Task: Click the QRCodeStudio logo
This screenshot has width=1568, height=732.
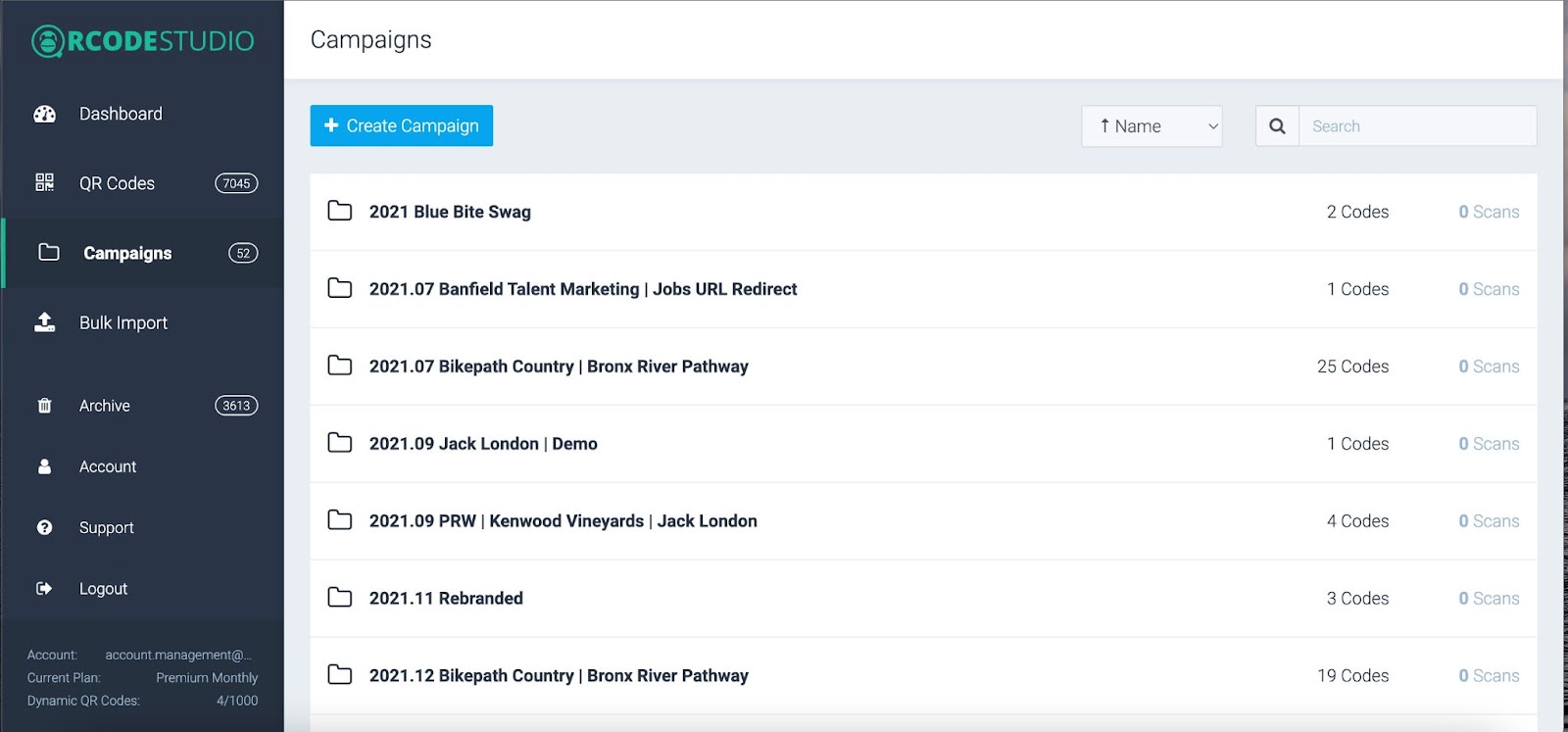Action: coord(143,41)
